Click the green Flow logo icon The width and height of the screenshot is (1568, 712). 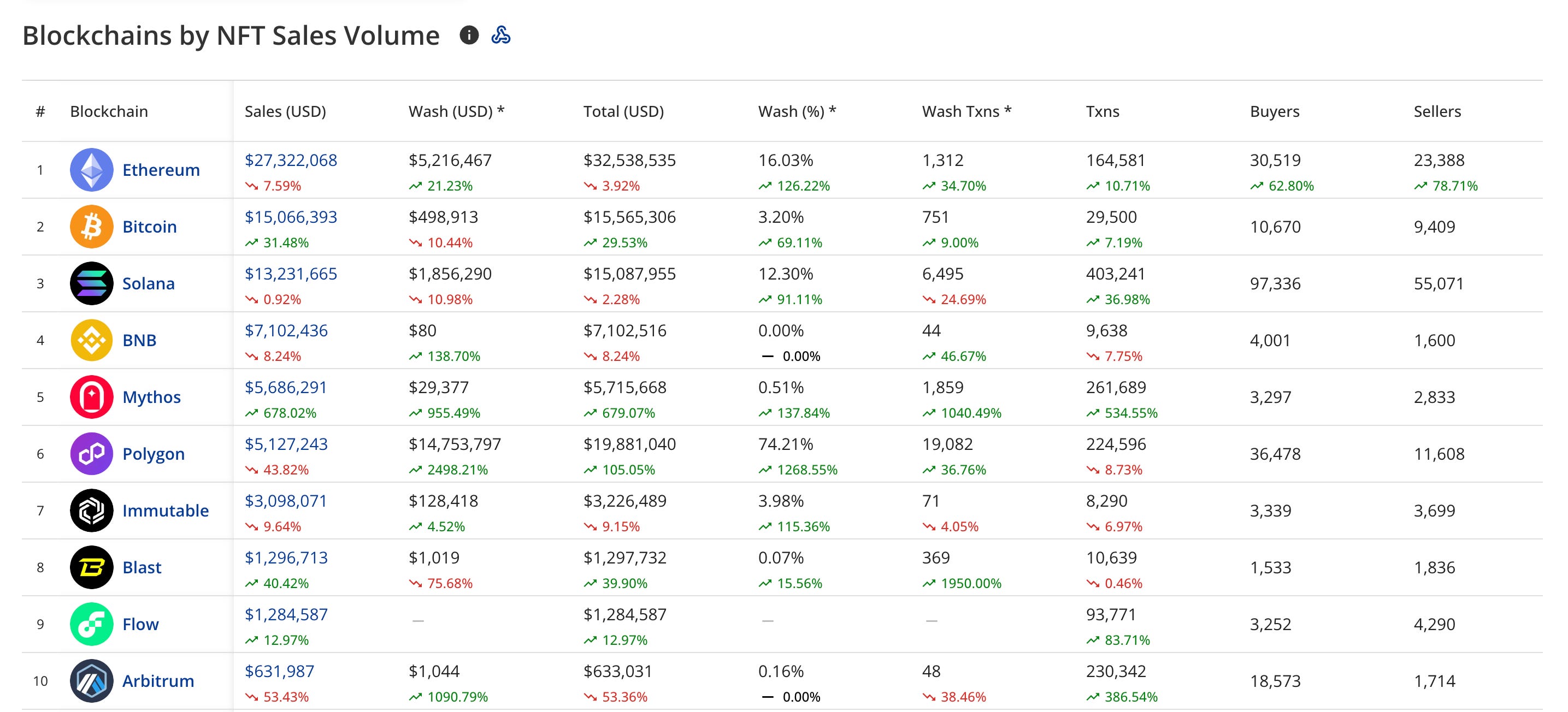point(91,624)
